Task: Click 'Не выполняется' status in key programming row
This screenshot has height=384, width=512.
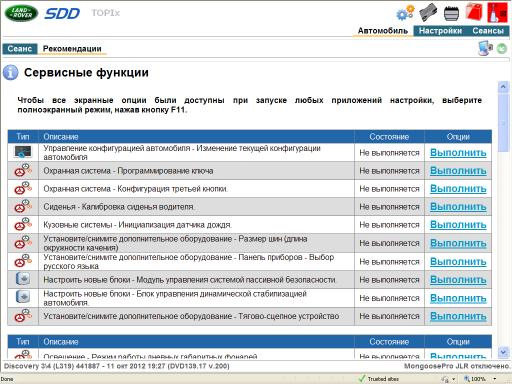Action: pos(389,171)
